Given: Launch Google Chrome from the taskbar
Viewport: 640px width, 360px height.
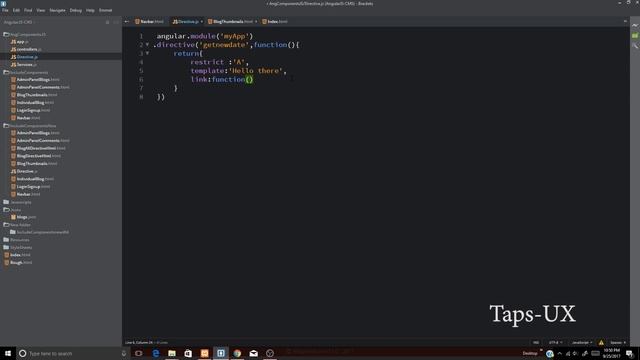Looking at the screenshot, I should pos(237,353).
